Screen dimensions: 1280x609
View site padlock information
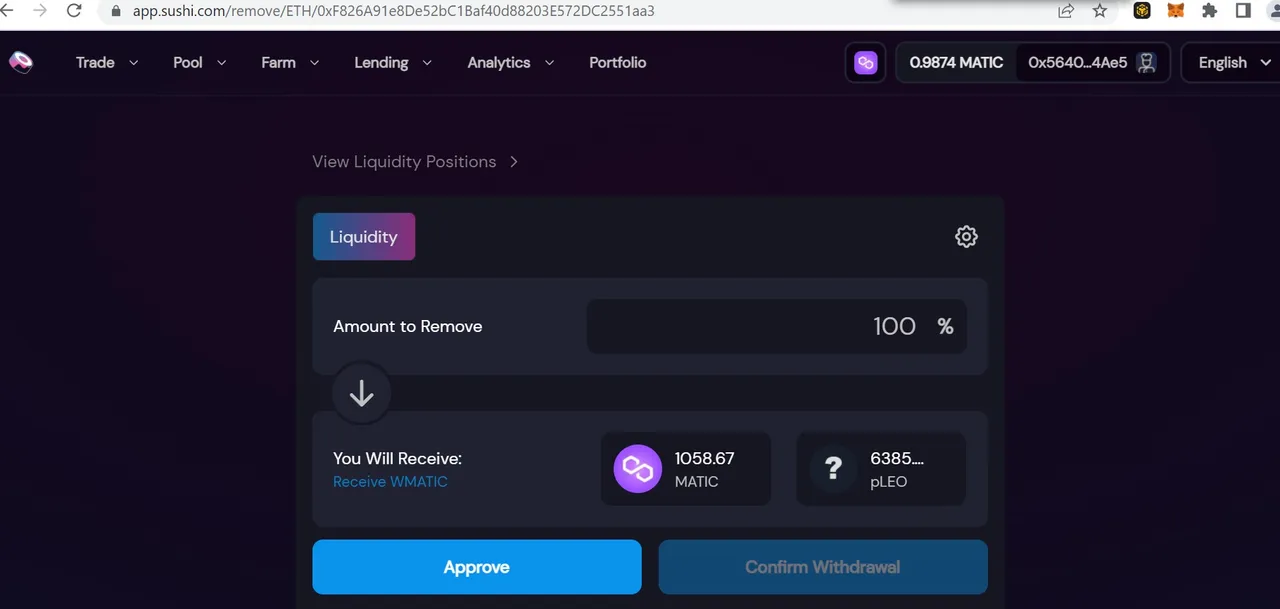(115, 11)
